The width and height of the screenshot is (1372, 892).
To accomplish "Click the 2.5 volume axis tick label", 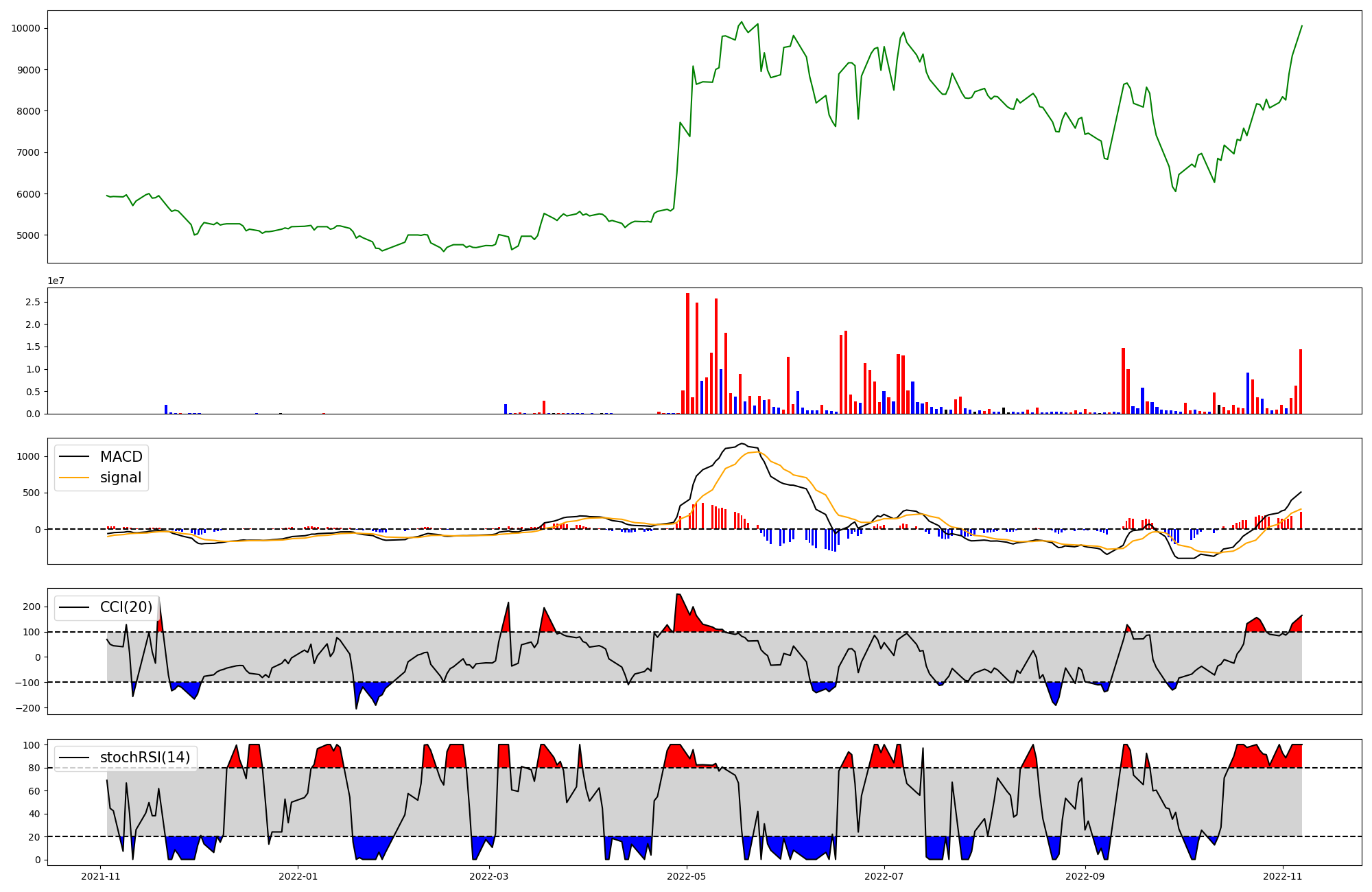I will (x=32, y=302).
